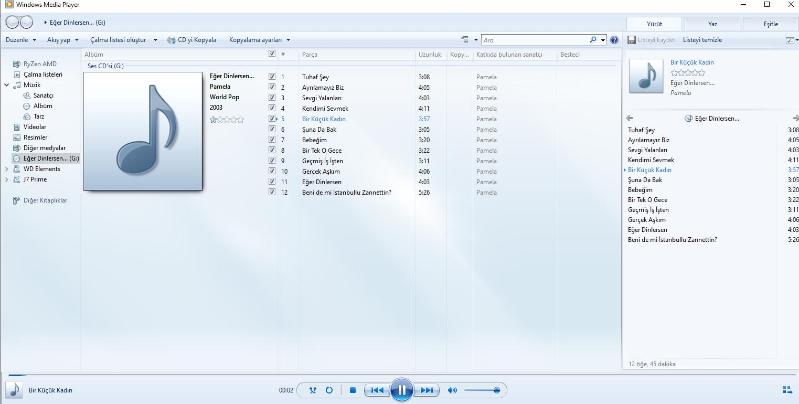799x404 pixels.
Task: Open the Düzenle dropdown menu
Action: (x=21, y=40)
